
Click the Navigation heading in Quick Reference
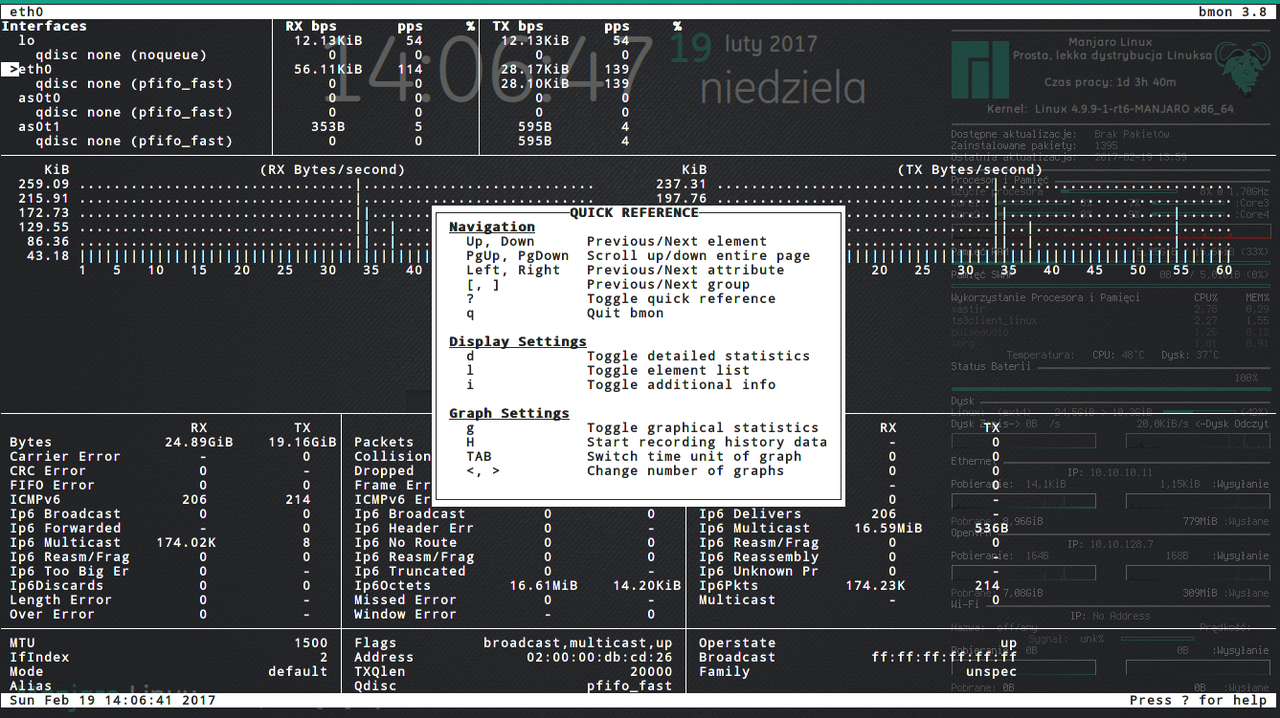tap(492, 227)
